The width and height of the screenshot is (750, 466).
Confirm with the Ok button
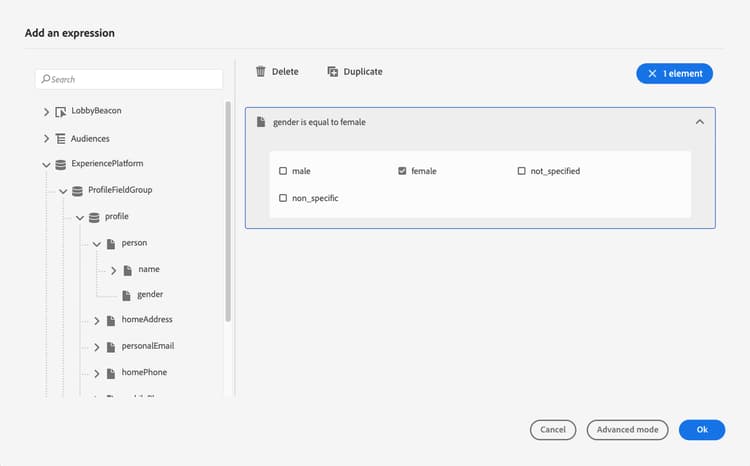click(702, 430)
